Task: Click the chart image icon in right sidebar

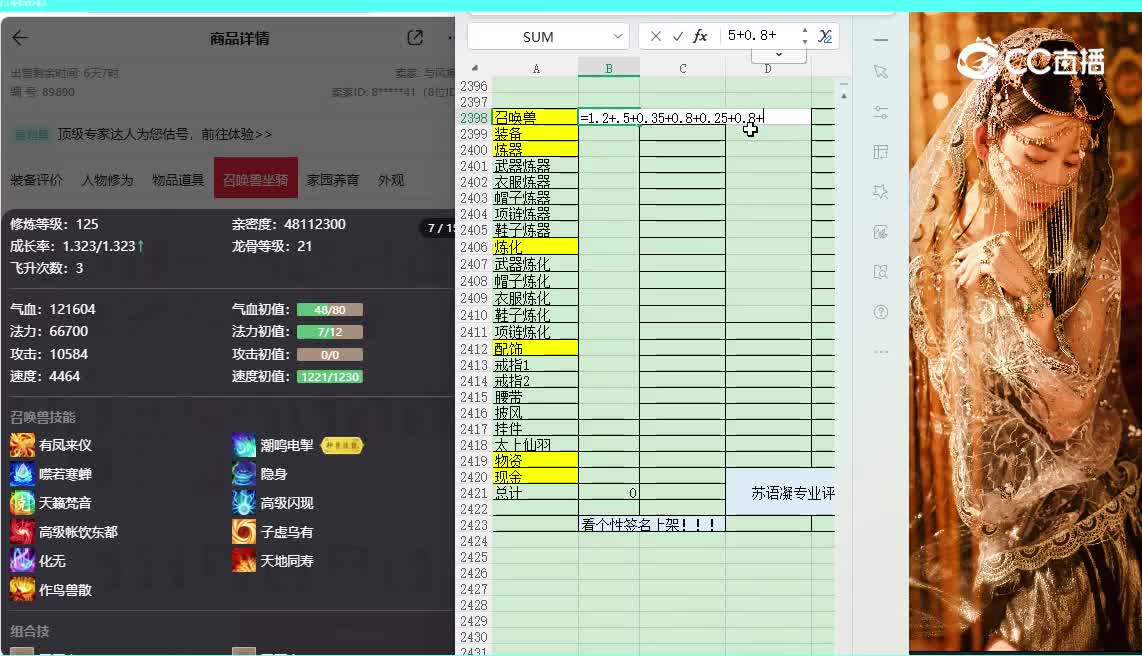Action: [881, 232]
